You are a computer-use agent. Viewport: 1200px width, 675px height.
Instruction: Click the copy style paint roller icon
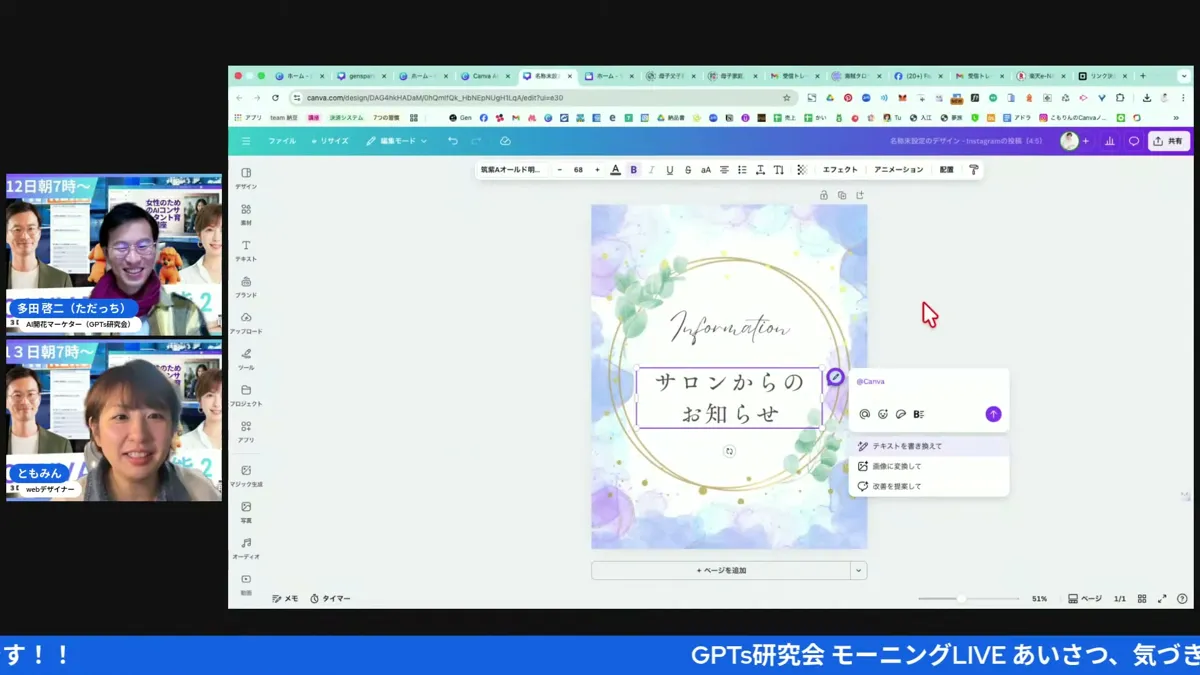[x=973, y=170]
